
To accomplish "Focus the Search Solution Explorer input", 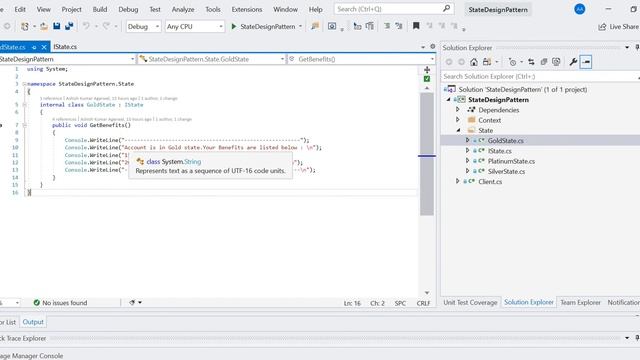I will pos(539,76).
